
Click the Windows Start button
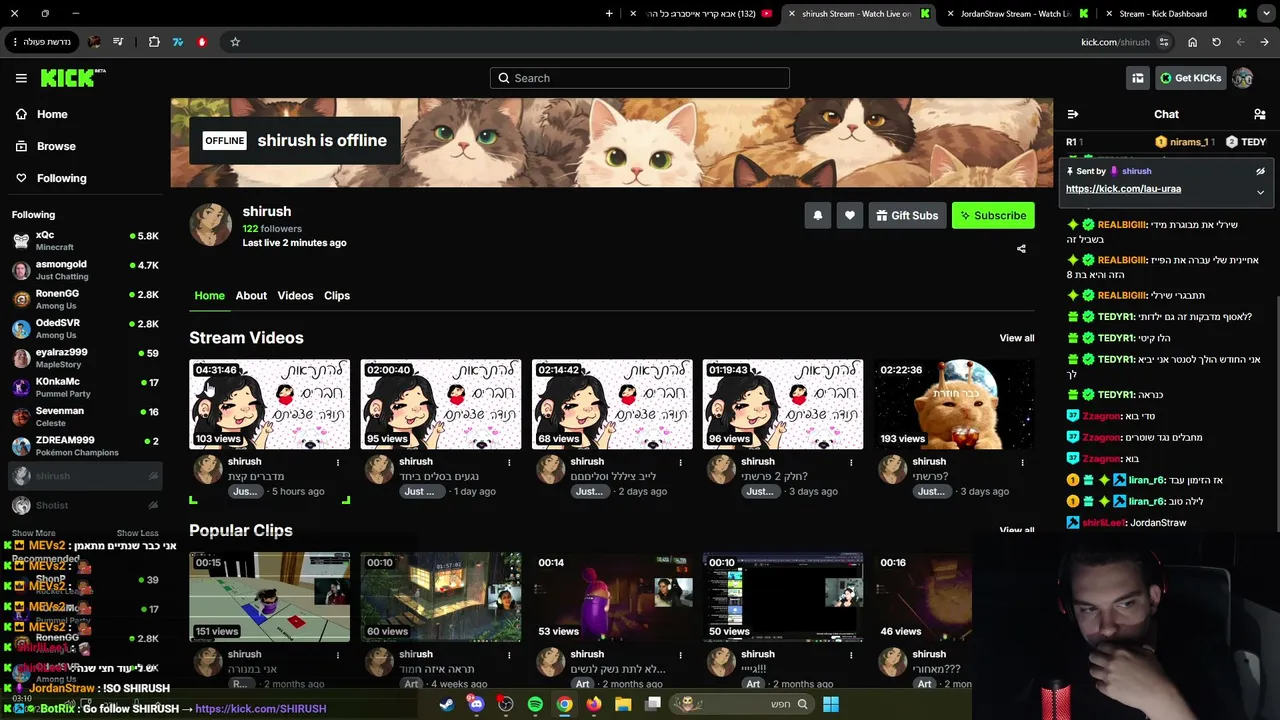pyautogui.click(x=830, y=704)
